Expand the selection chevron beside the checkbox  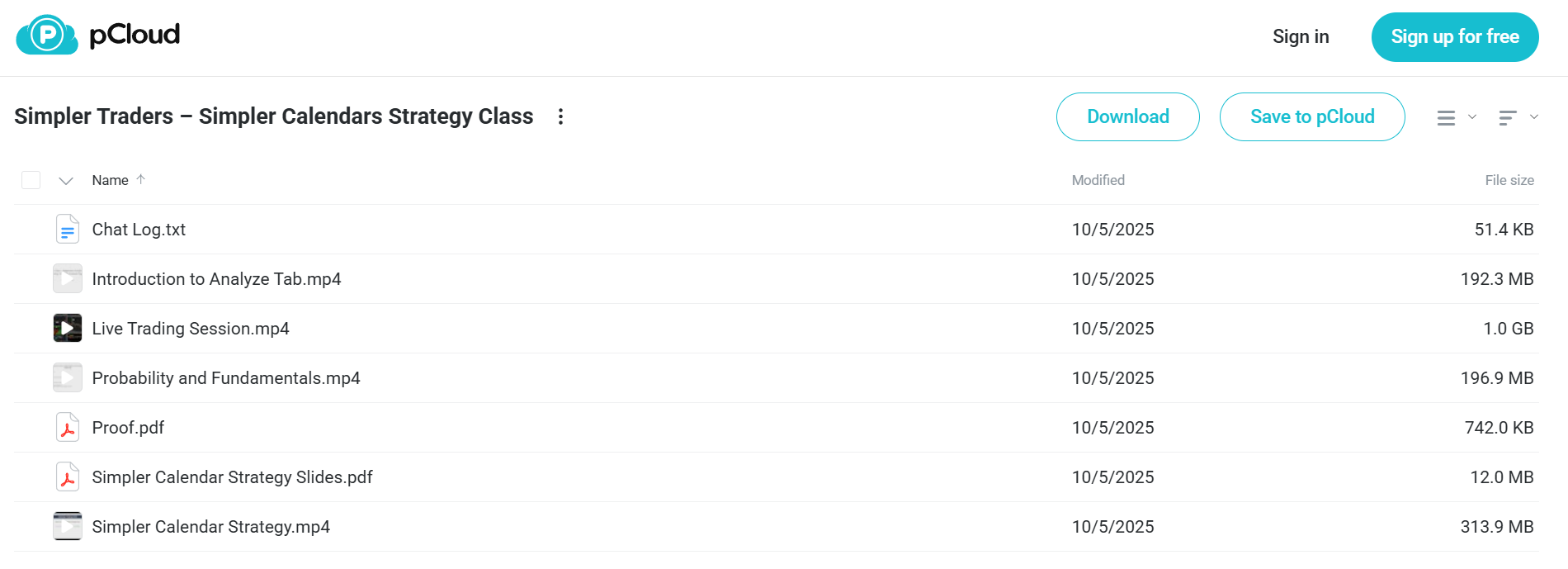(x=66, y=181)
